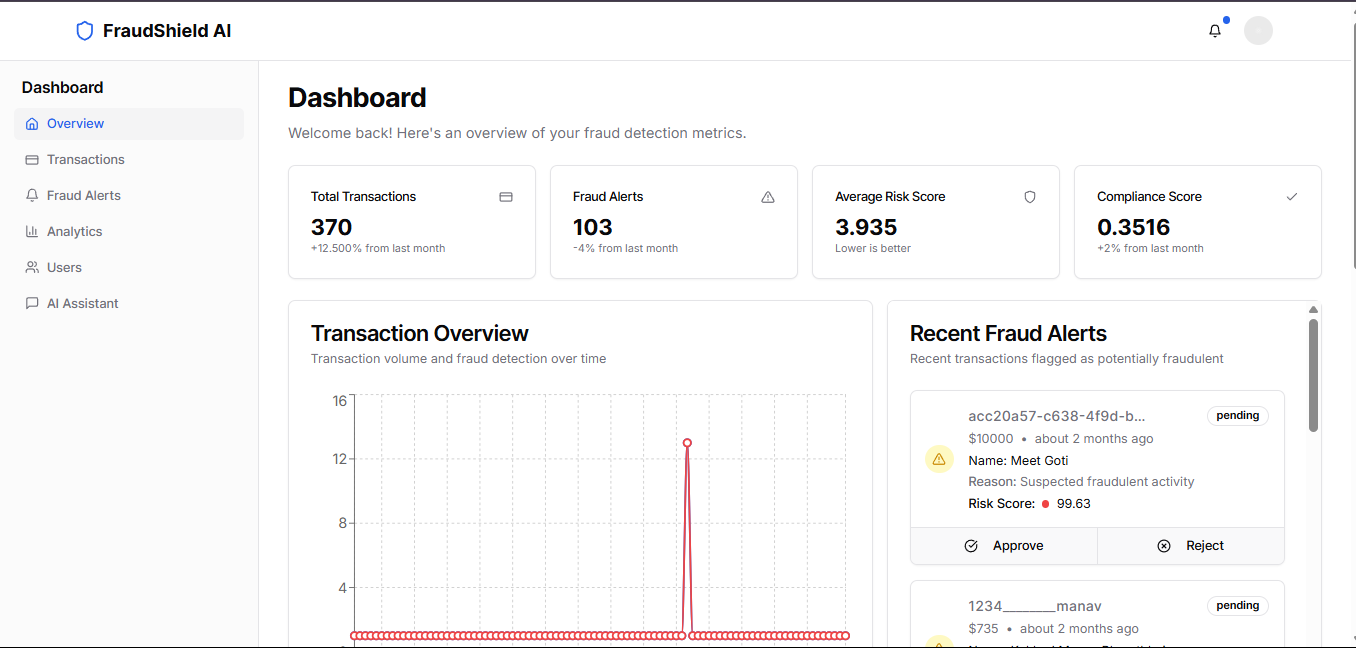Open the notifications bell
This screenshot has width=1356, height=648.
coord(1215,31)
